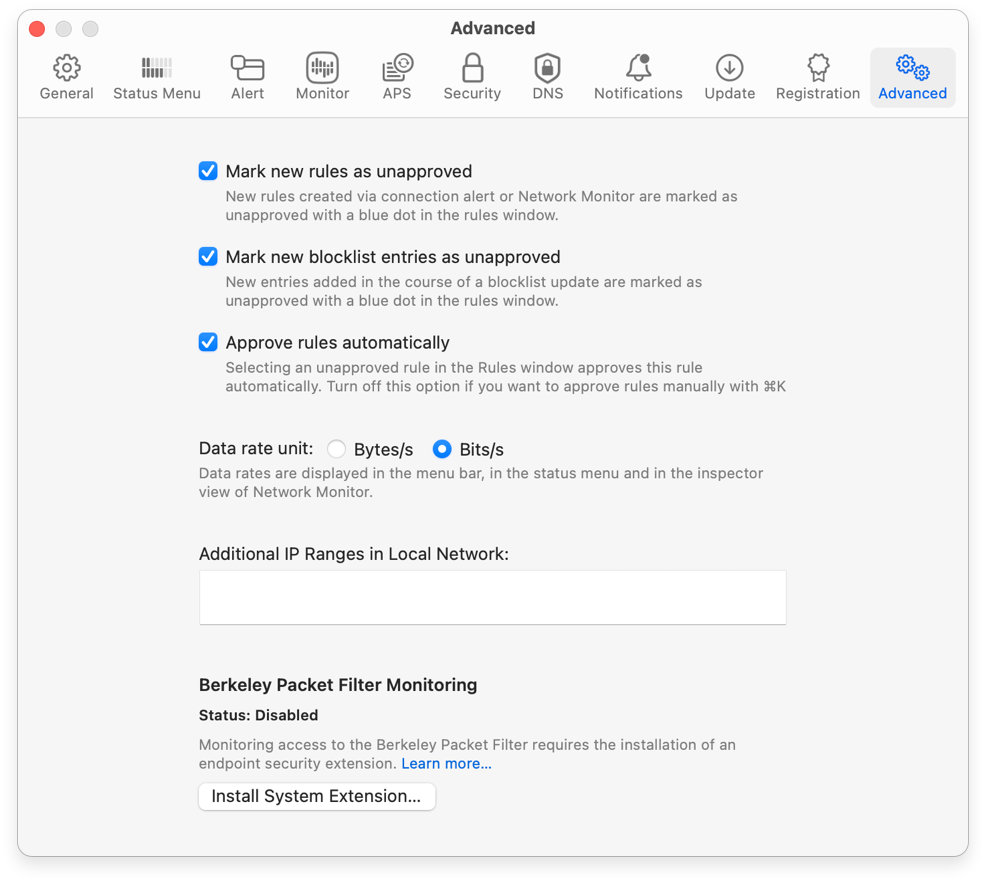Image resolution: width=986 pixels, height=882 pixels.
Task: Open the Learn more link
Action: (446, 763)
